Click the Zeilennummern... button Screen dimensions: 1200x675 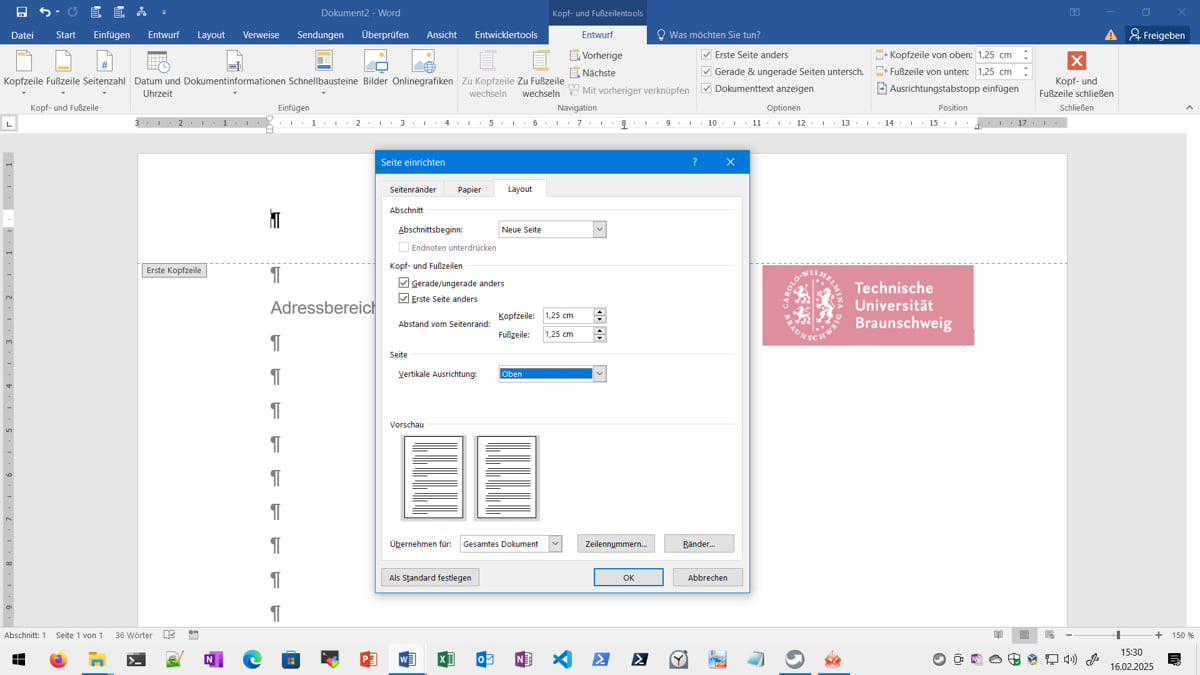[x=616, y=544]
